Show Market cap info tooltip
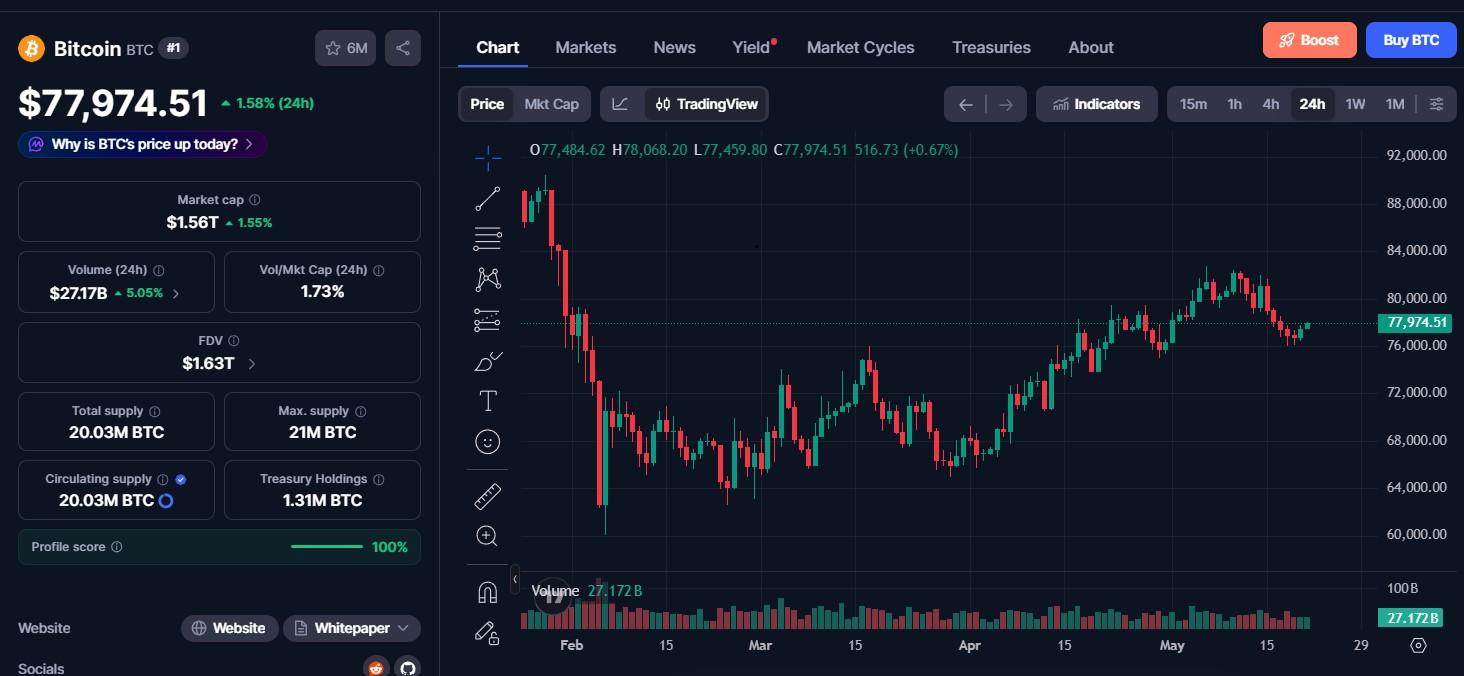 pyautogui.click(x=255, y=200)
